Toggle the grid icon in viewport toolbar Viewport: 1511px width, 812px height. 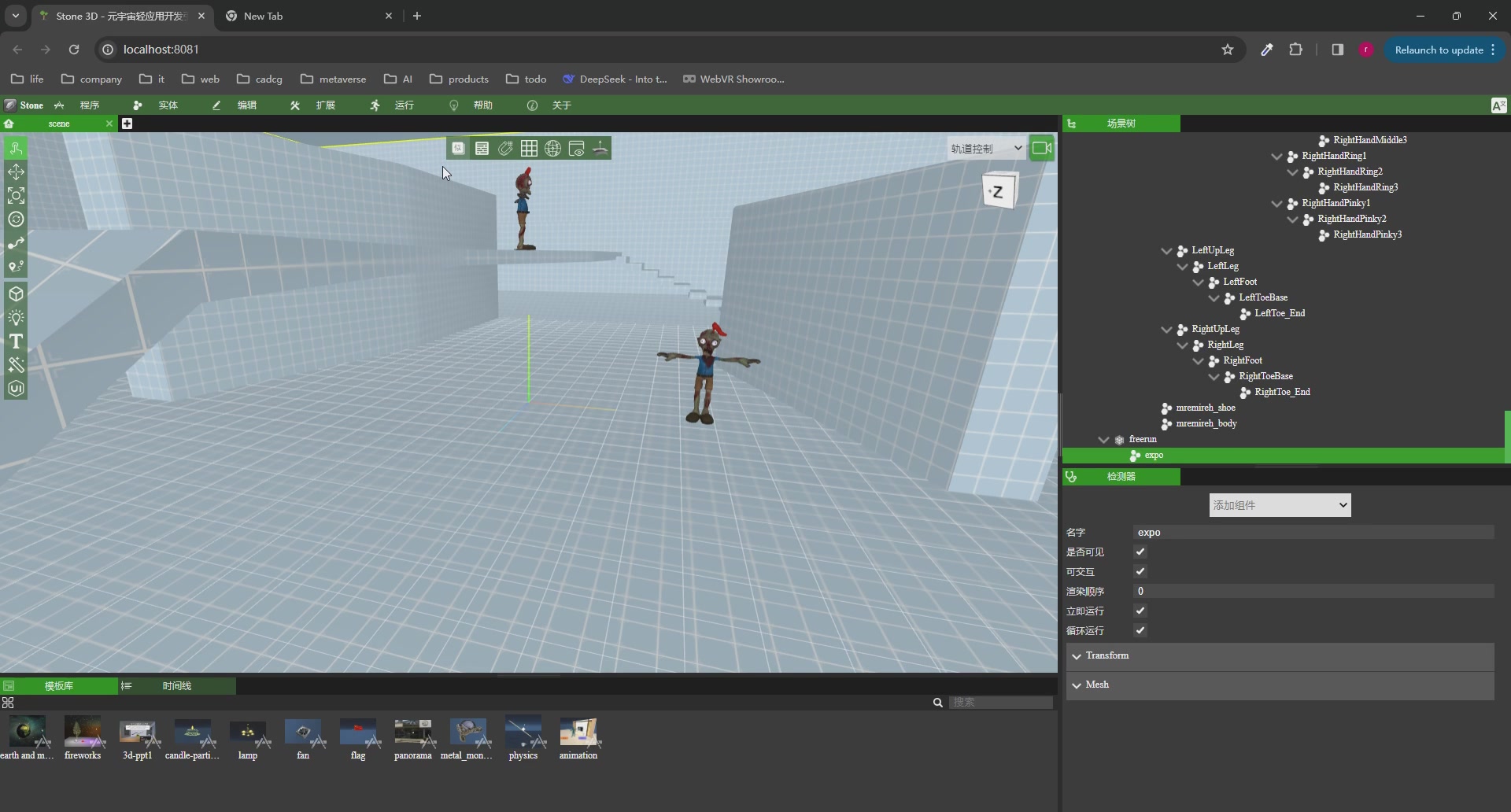529,149
